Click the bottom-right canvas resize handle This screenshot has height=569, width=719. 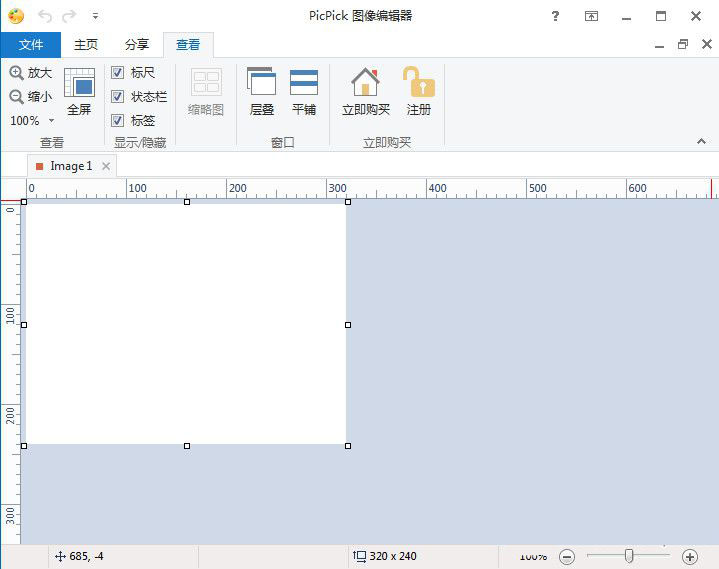point(348,446)
